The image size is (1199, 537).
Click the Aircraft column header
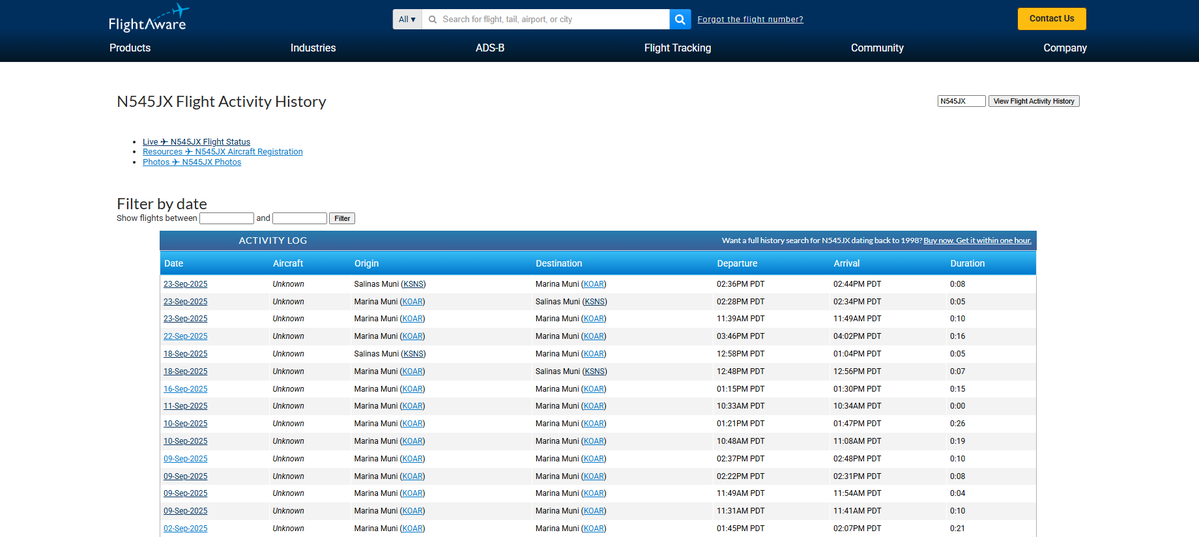coord(288,263)
